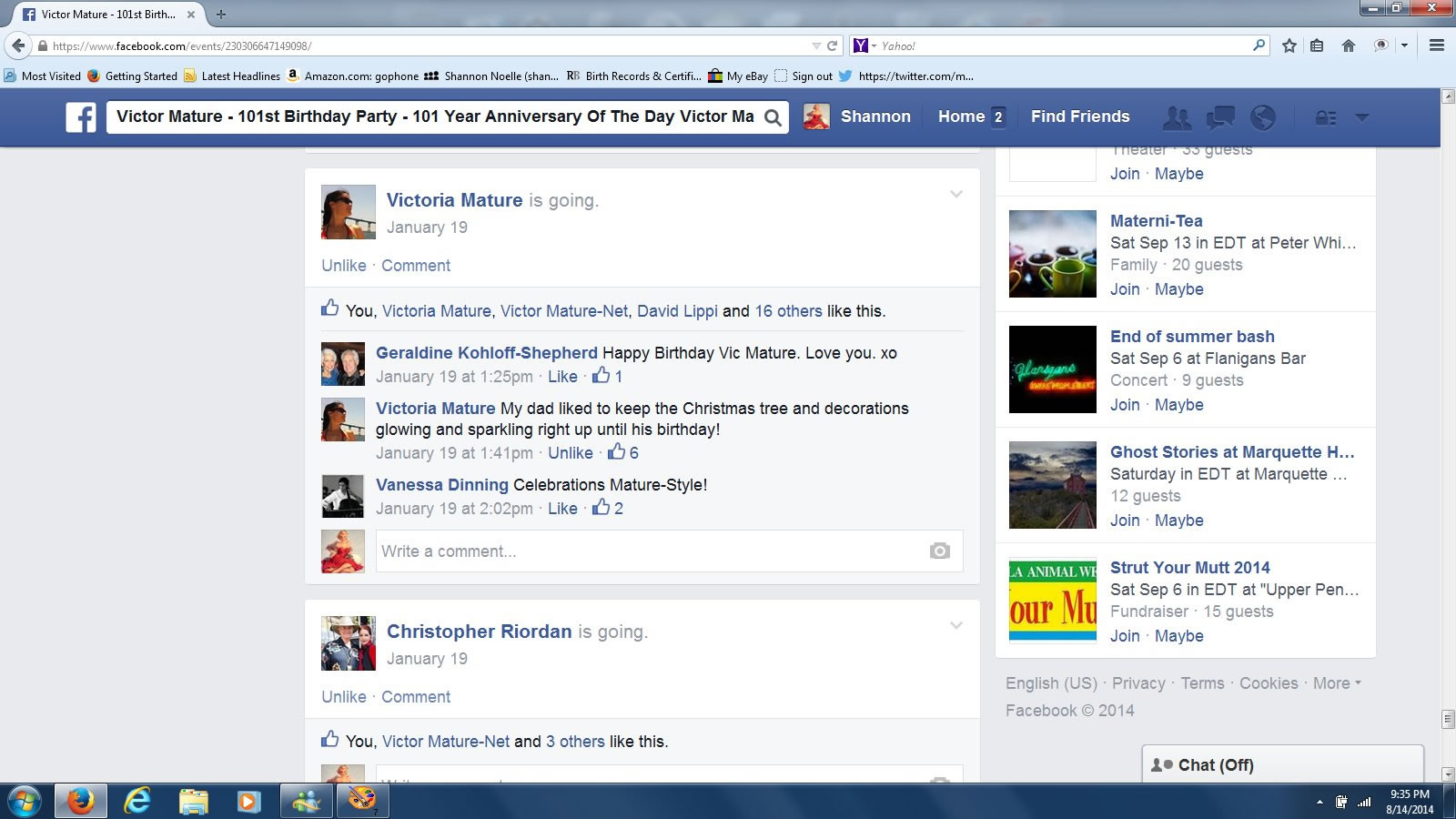Open Geraldine Kohloff-Shepherd's profile name
This screenshot has width=1456, height=819.
[487, 353]
